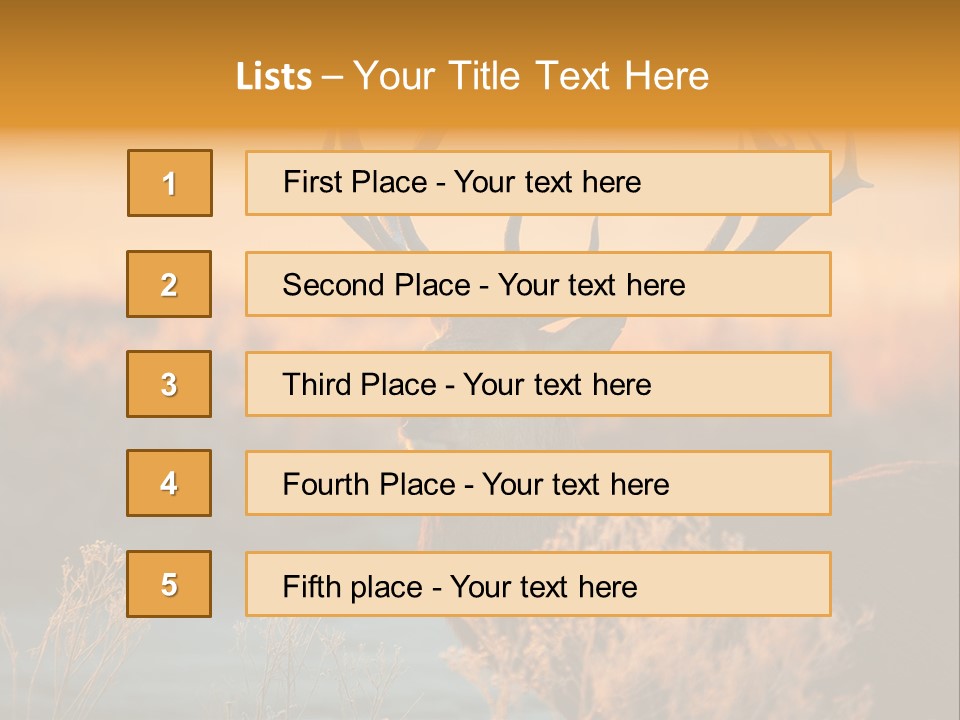Click the number 5 square
This screenshot has height=720, width=960.
tap(169, 584)
